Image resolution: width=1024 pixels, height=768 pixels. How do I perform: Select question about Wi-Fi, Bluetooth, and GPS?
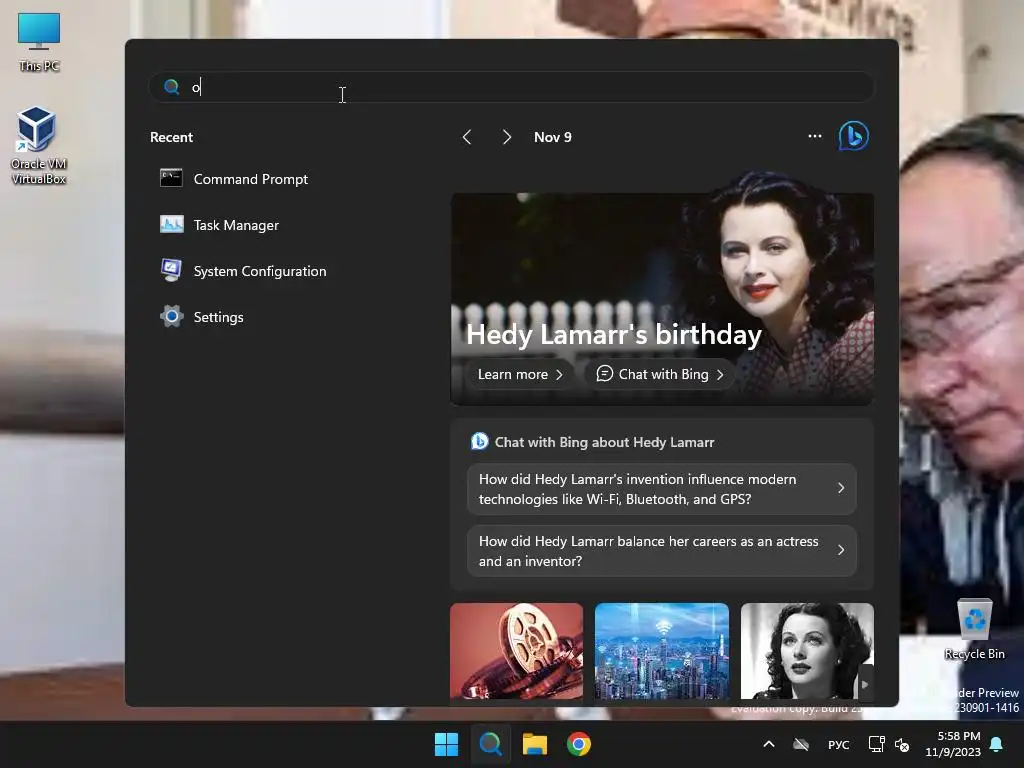coord(662,489)
